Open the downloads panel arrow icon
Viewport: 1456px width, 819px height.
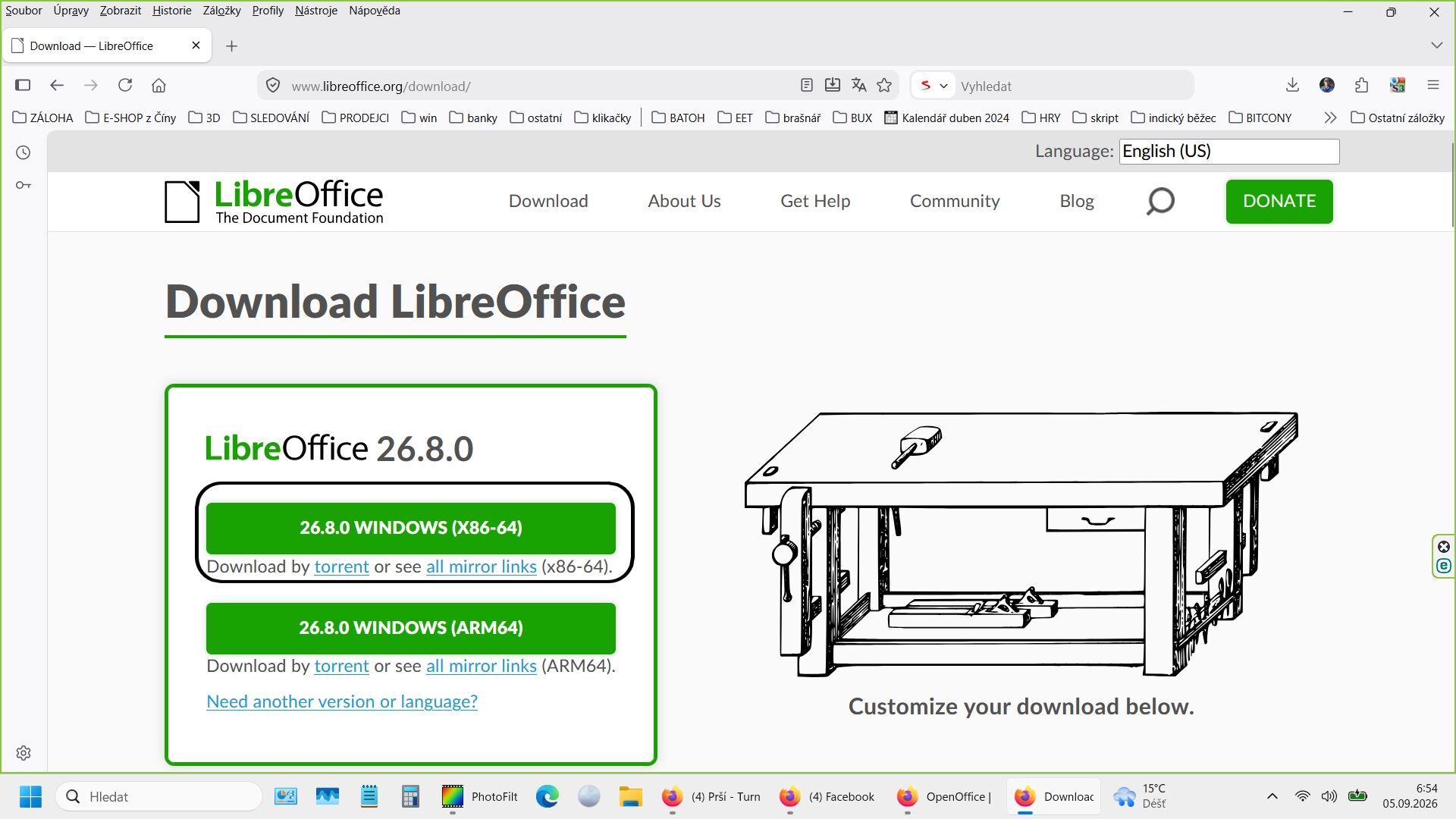(x=1293, y=86)
